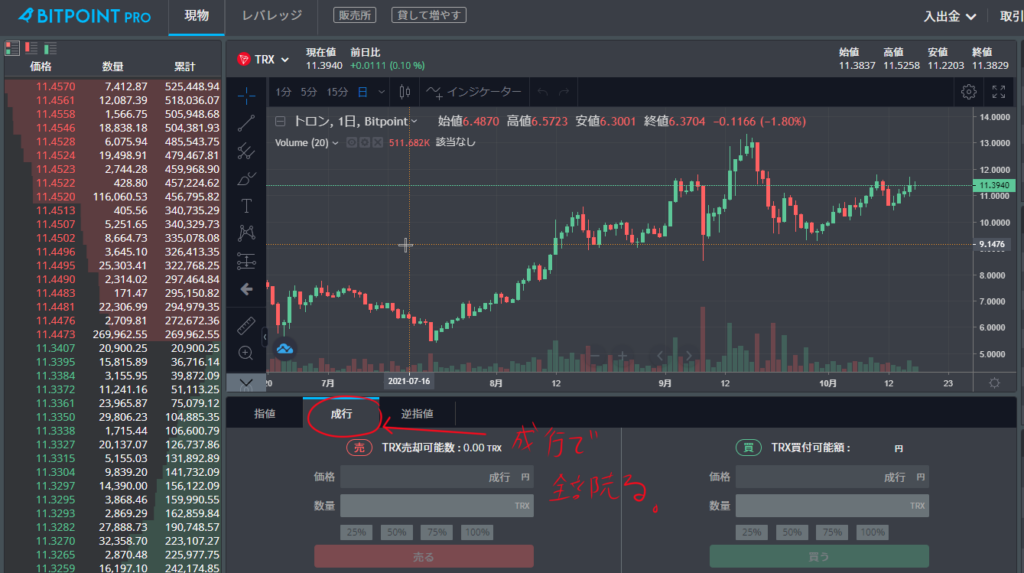This screenshot has height=573, width=1024.
Task: Click ask price 11.4570 in order book
Action: pos(56,86)
